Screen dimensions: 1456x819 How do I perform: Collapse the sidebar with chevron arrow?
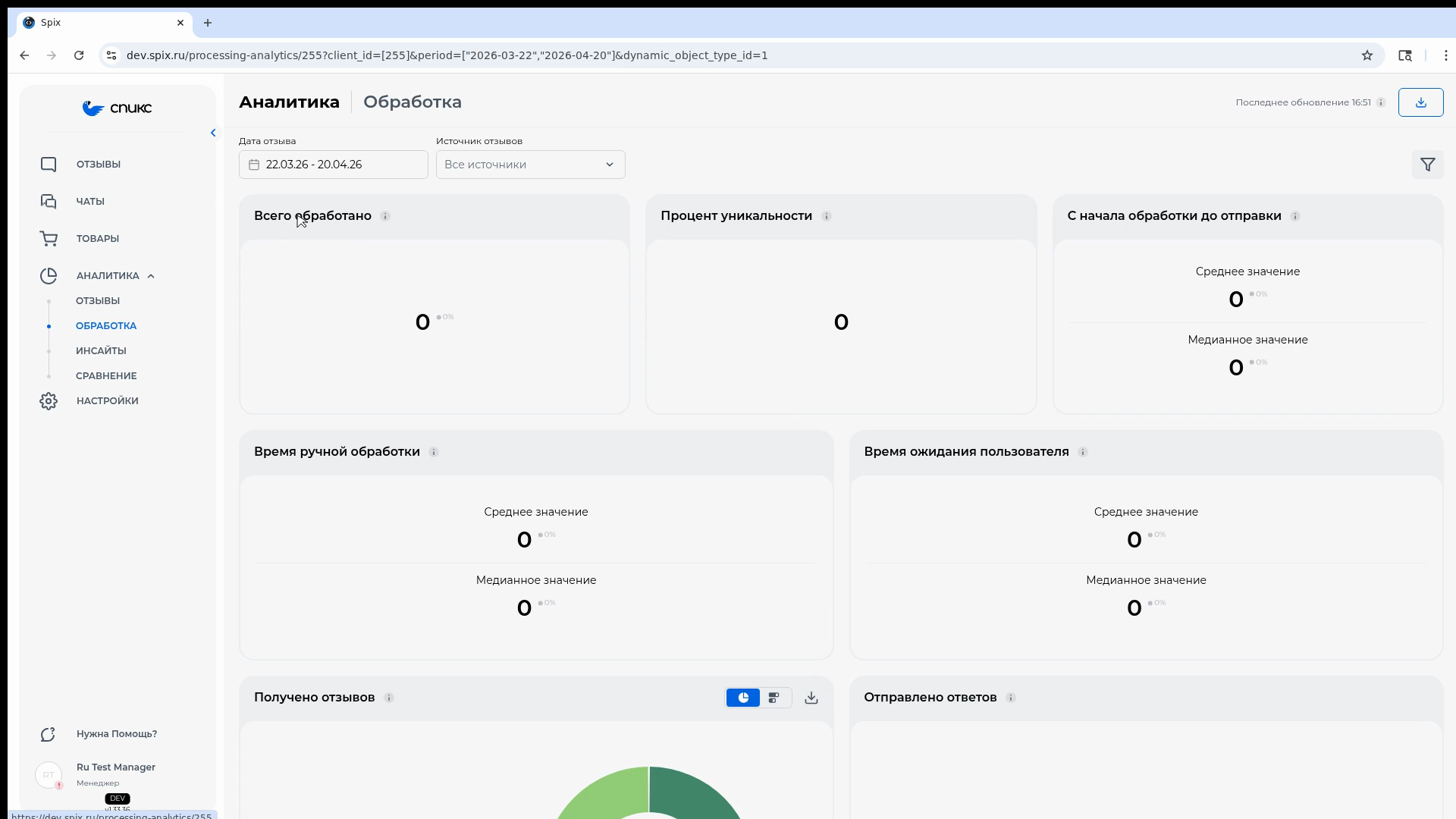pos(213,133)
